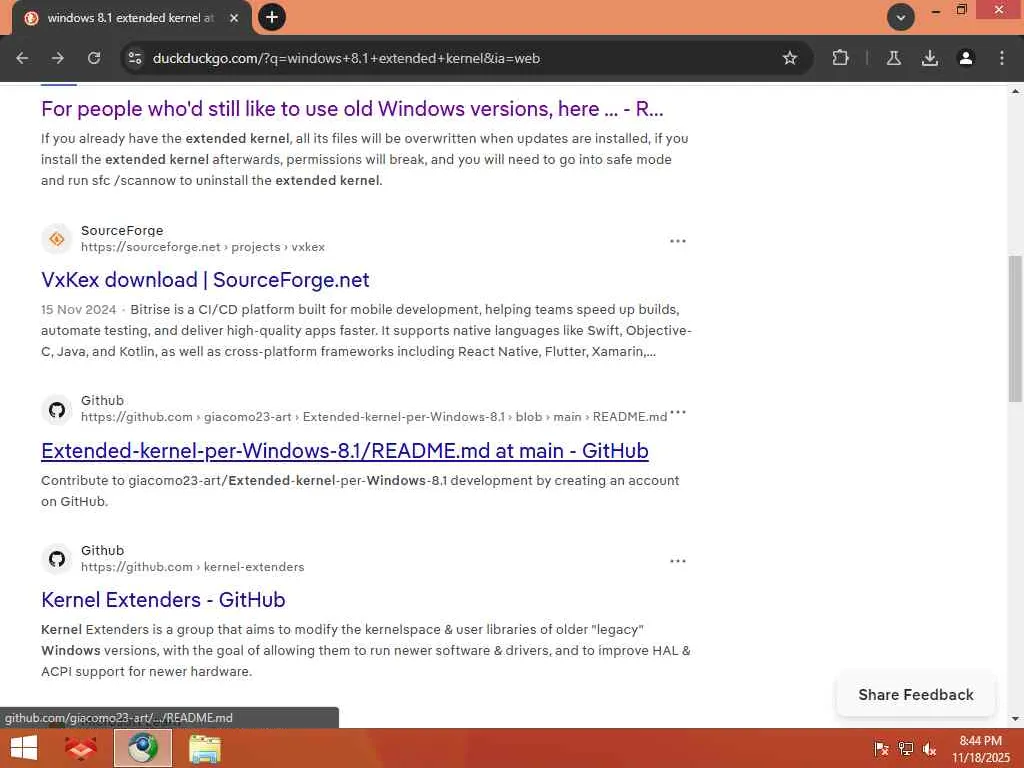
Task: Select the windows 8.1 extended kernel tab
Action: tap(130, 18)
